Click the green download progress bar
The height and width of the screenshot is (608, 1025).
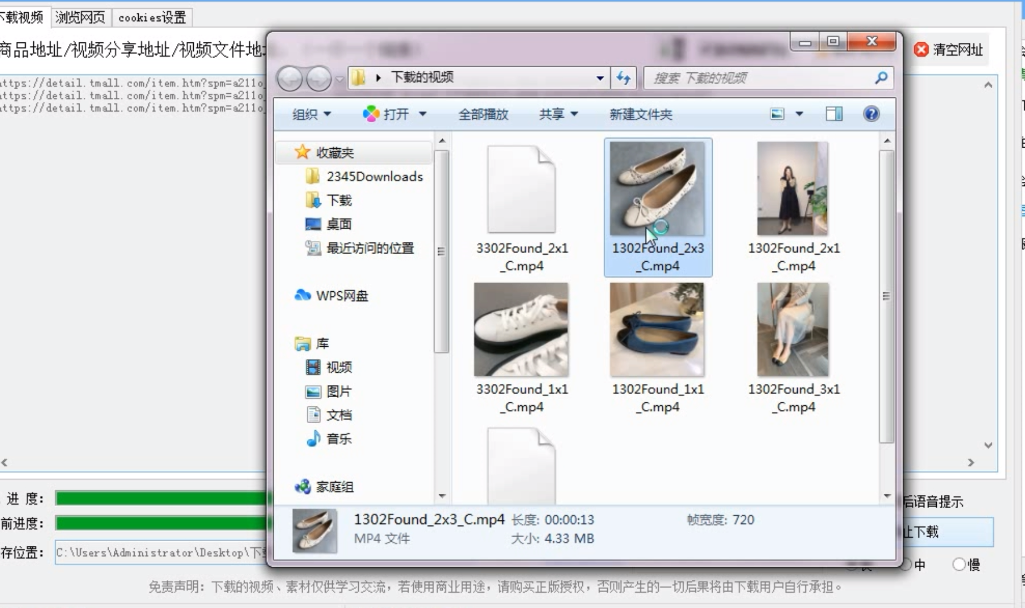[x=160, y=497]
